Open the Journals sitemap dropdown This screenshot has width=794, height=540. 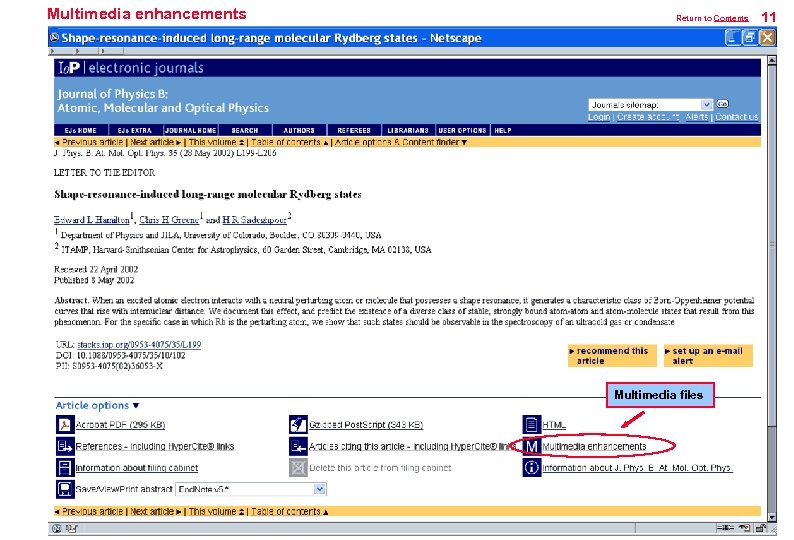tap(706, 105)
